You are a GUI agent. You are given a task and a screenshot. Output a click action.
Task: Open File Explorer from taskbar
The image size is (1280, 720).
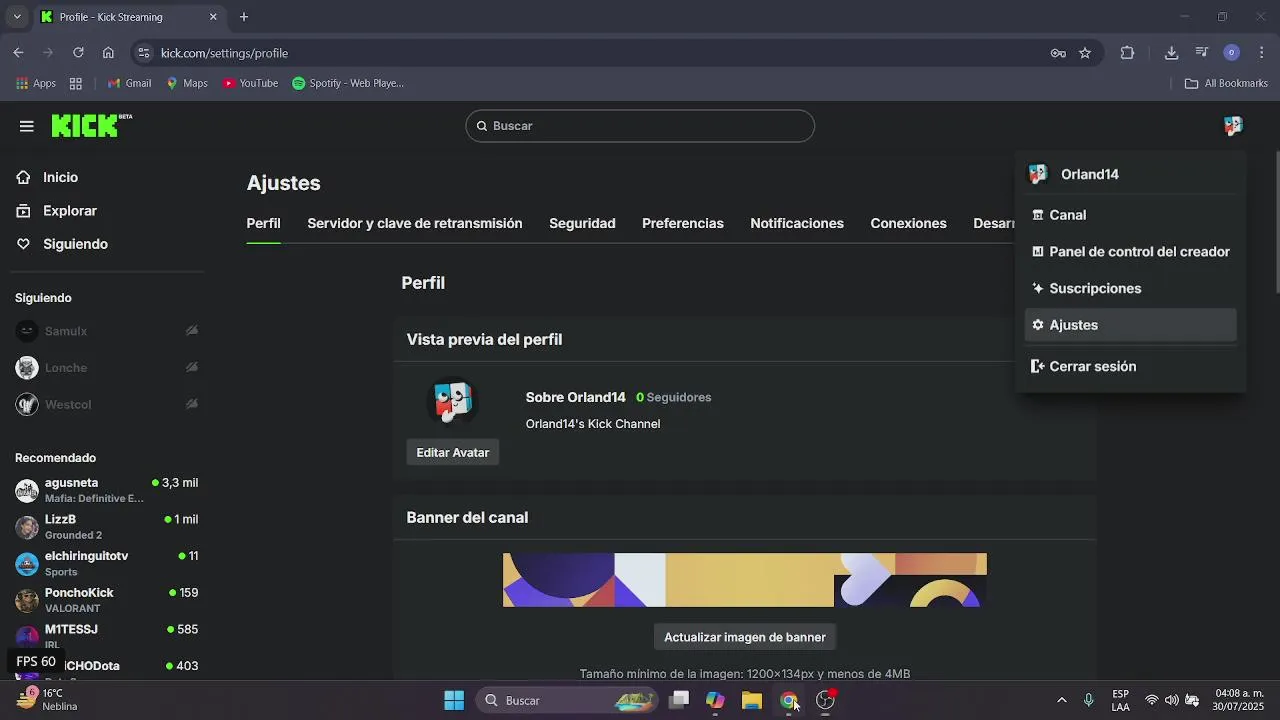[x=752, y=700]
